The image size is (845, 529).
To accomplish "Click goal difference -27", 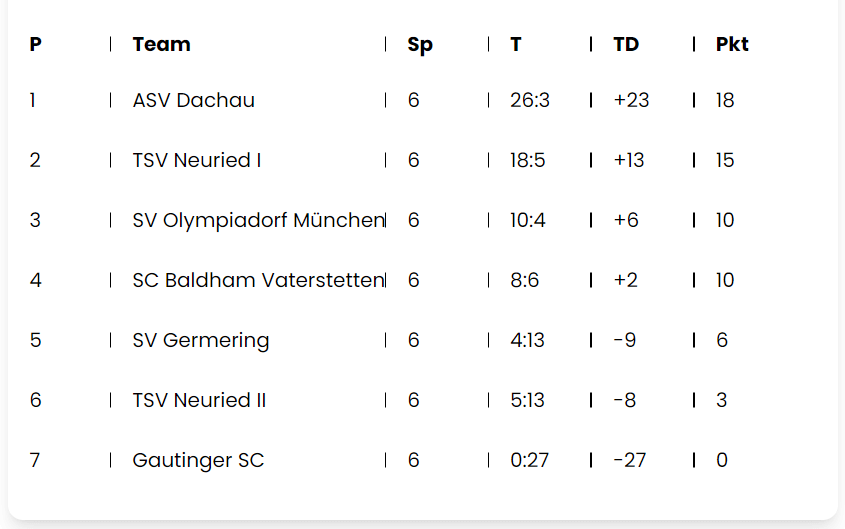I will (x=629, y=460).
